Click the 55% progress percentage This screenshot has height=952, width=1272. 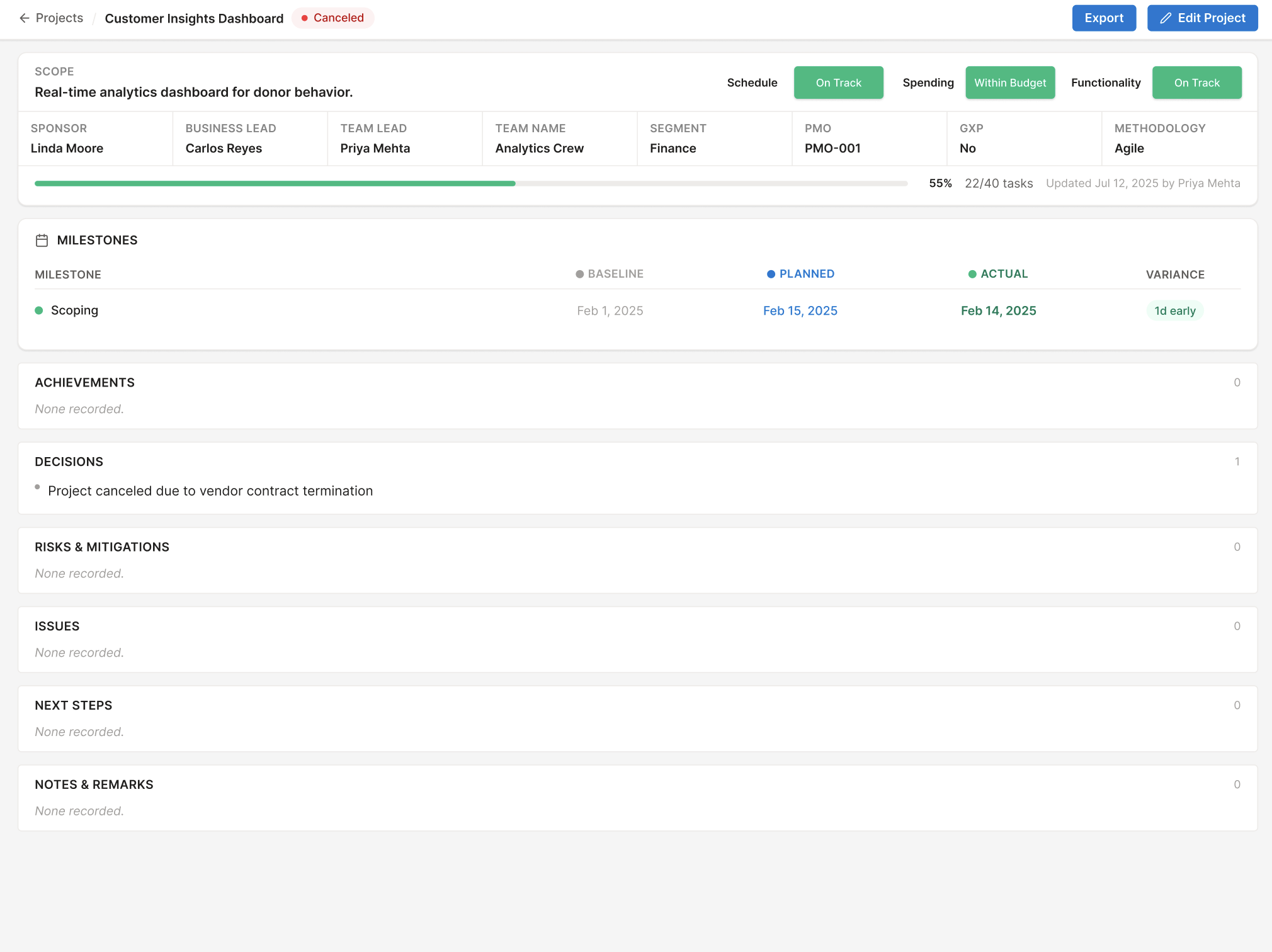point(940,183)
